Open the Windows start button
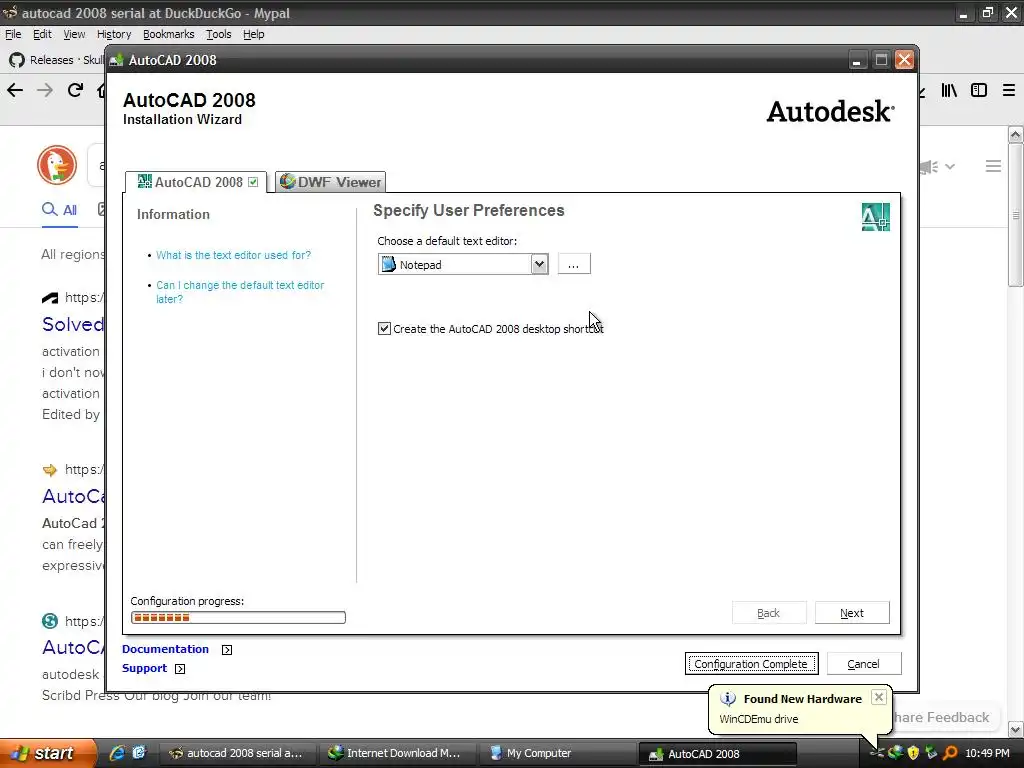 pos(47,753)
